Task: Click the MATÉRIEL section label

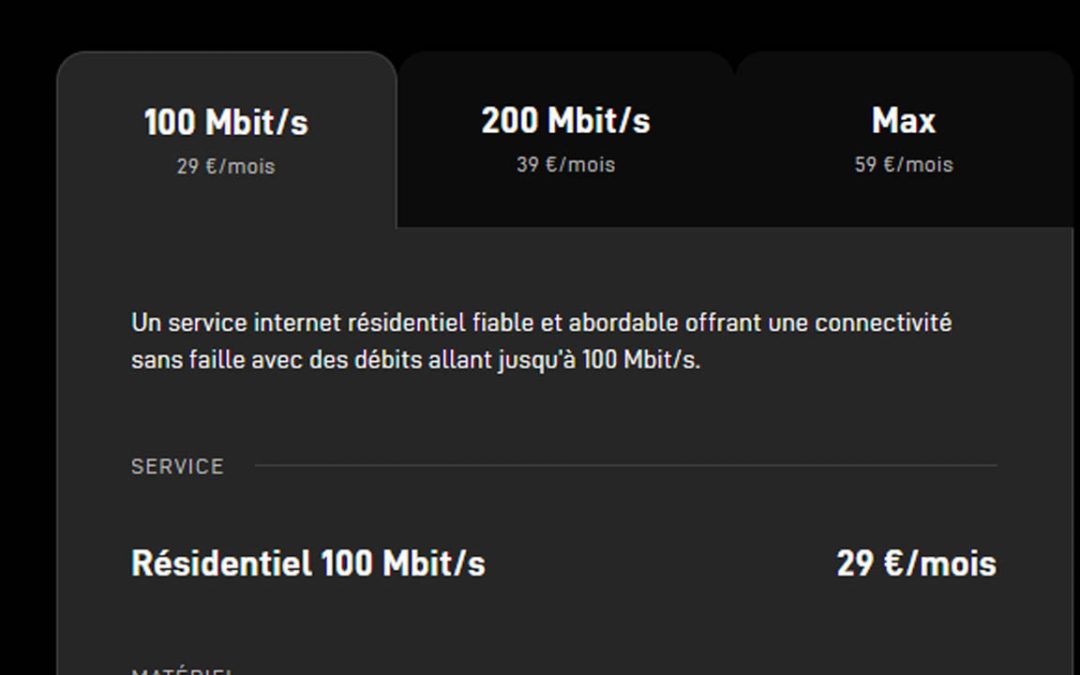Action: tap(182, 670)
